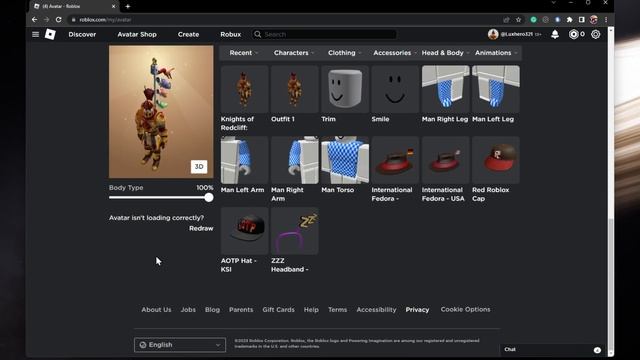The image size is (640, 360).
Task: Open the Jobs footer link
Action: tap(188, 309)
